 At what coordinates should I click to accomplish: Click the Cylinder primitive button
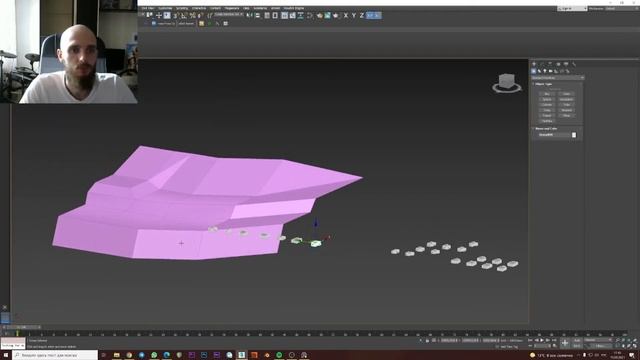pyautogui.click(x=547, y=104)
